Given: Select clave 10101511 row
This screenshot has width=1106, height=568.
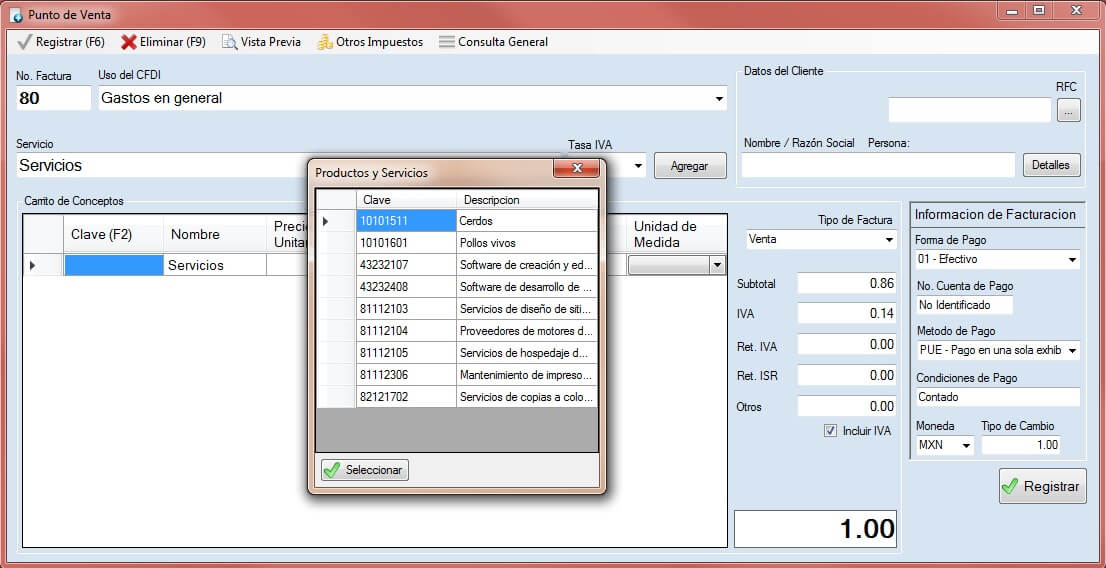Looking at the screenshot, I should [457, 221].
